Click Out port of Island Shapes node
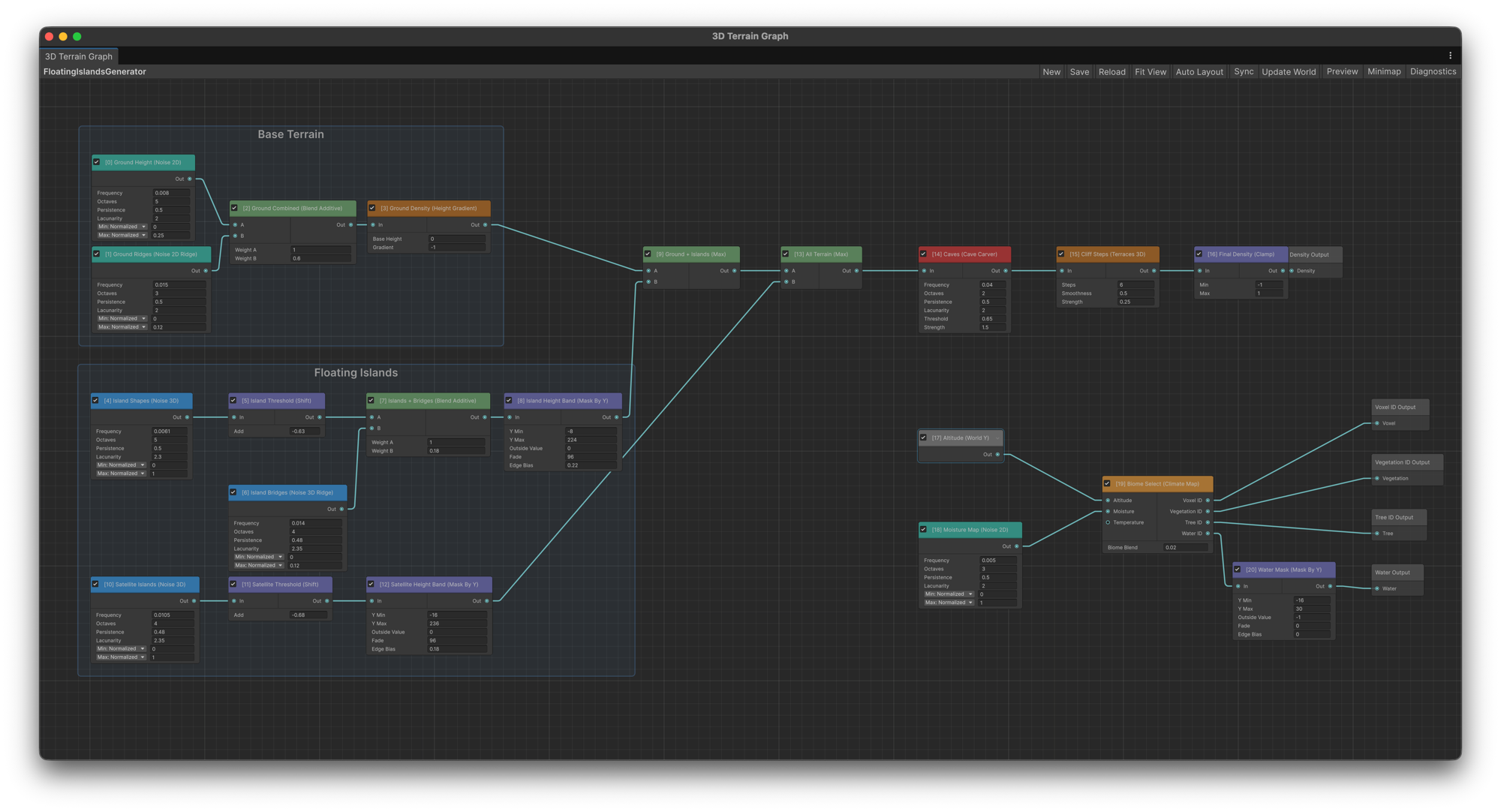The height and width of the screenshot is (812, 1501). 187,417
